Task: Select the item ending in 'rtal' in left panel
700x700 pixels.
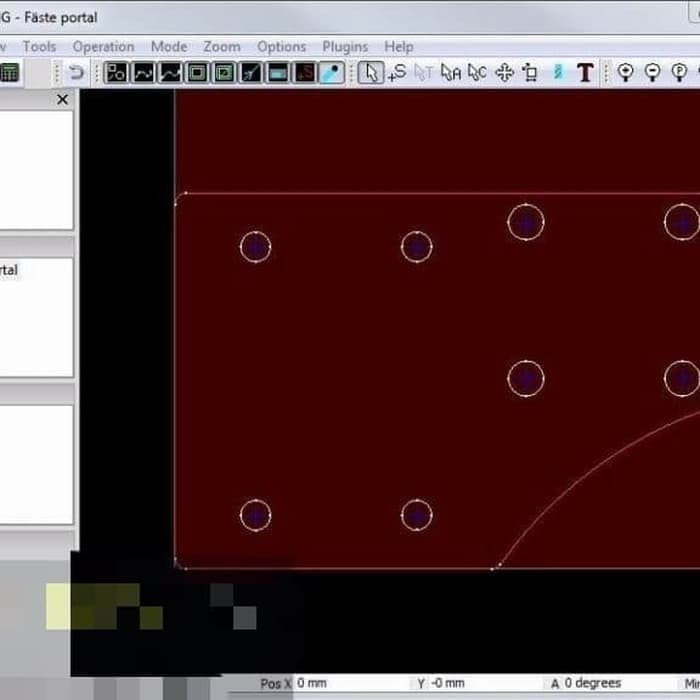Action: tap(9, 270)
